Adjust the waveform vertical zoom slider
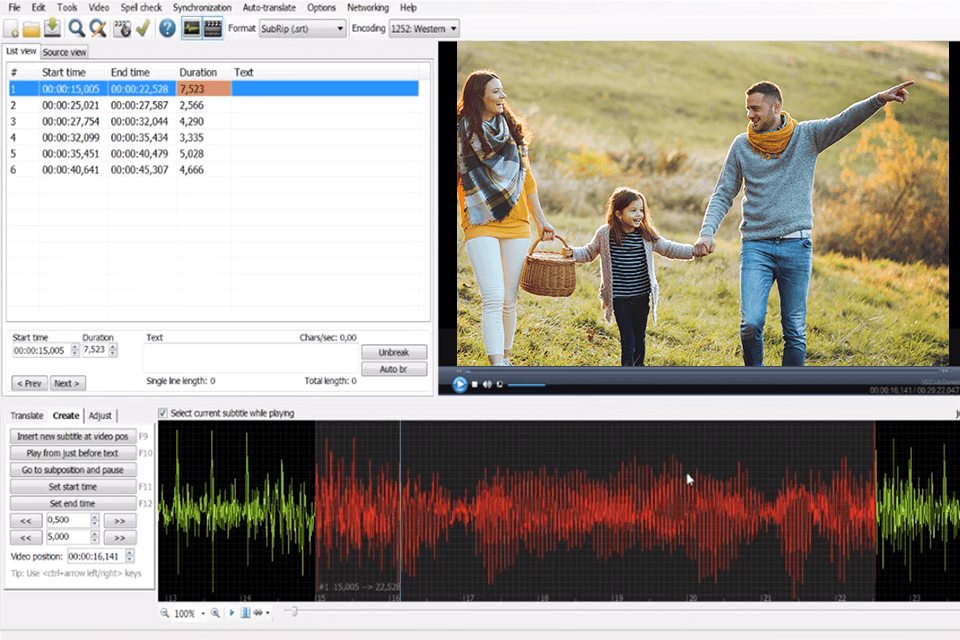Viewport: 960px width, 640px height. tap(292, 612)
